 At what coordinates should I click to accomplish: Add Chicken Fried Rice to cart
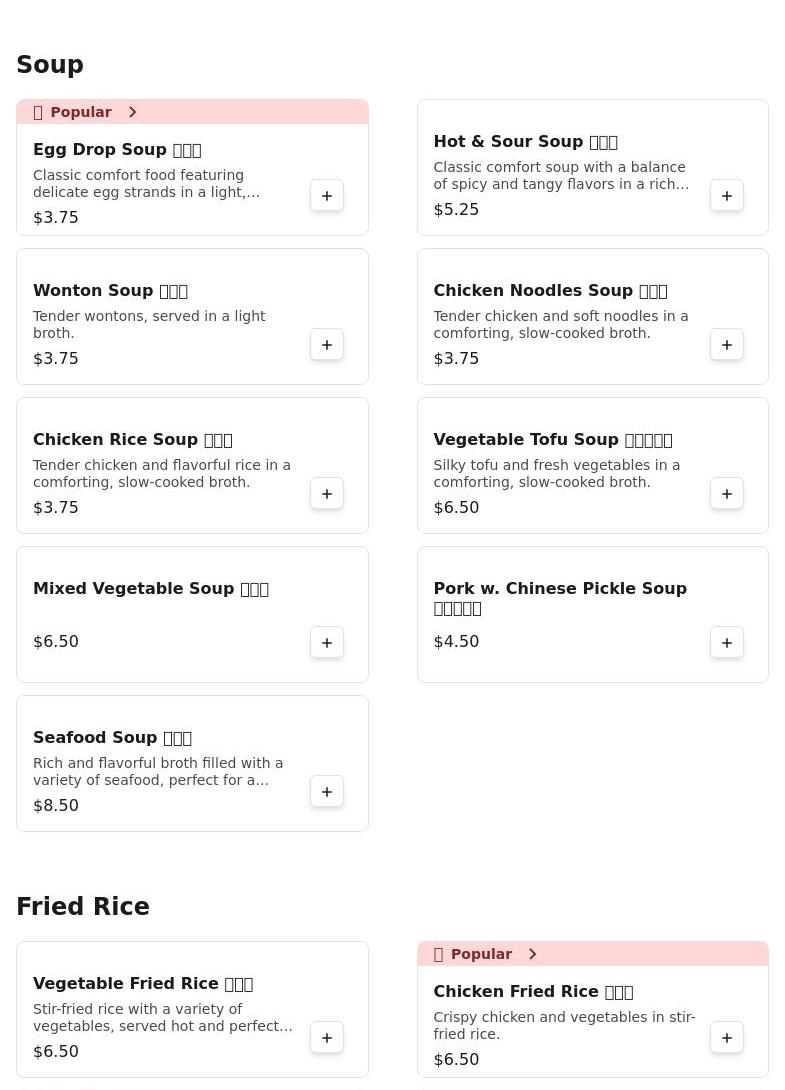727,1038
